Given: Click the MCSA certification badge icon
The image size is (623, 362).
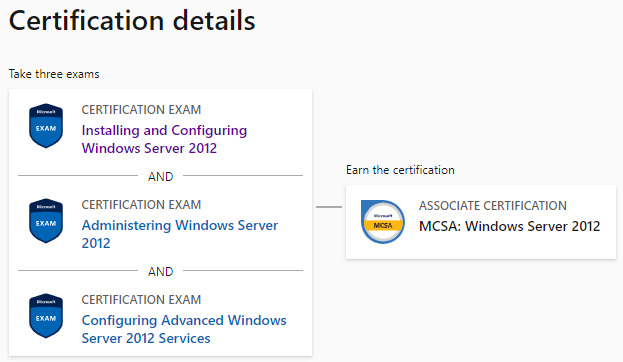Looking at the screenshot, I should click(x=383, y=222).
